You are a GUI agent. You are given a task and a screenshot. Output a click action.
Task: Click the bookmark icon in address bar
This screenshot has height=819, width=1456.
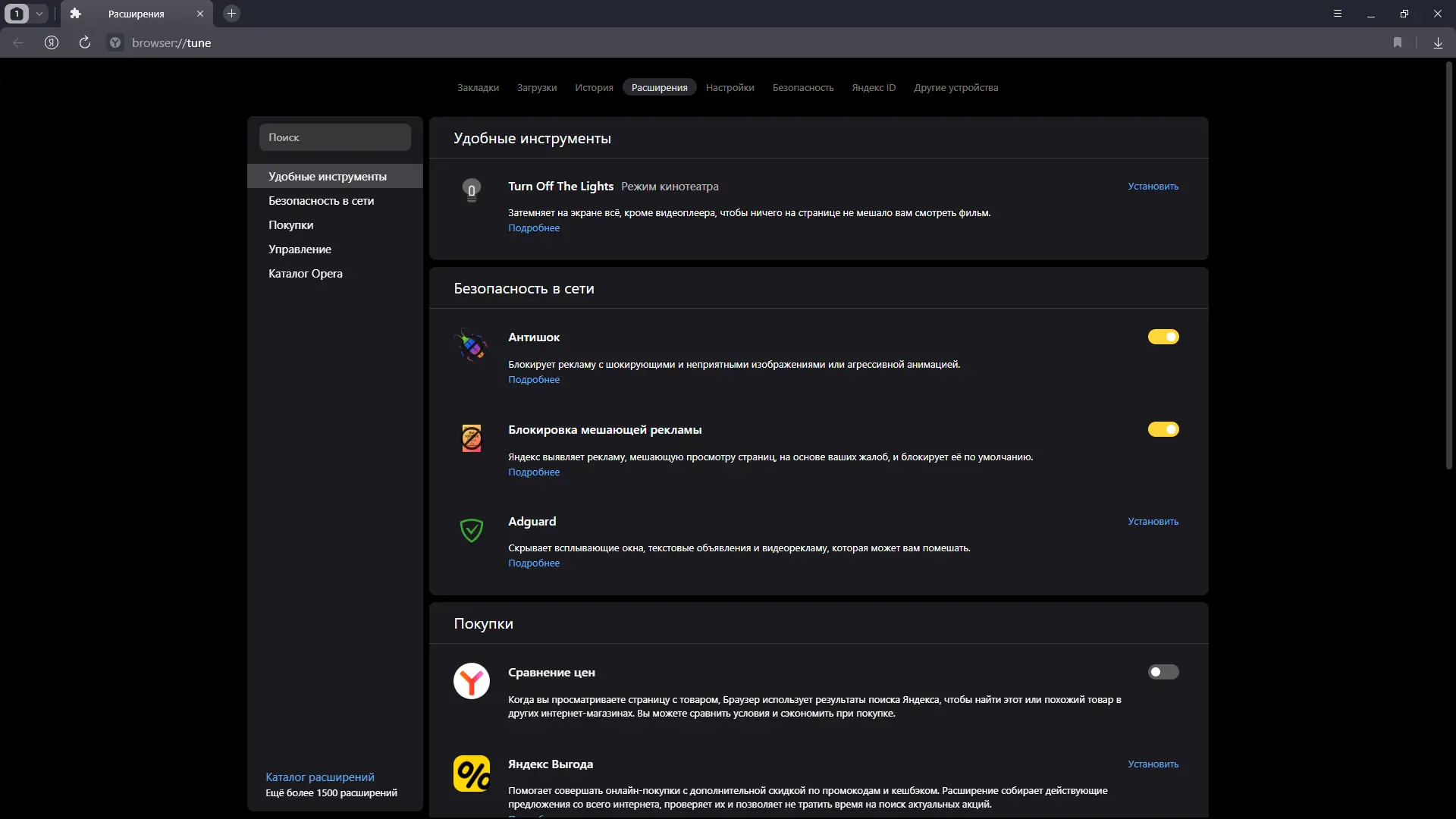(x=1398, y=42)
